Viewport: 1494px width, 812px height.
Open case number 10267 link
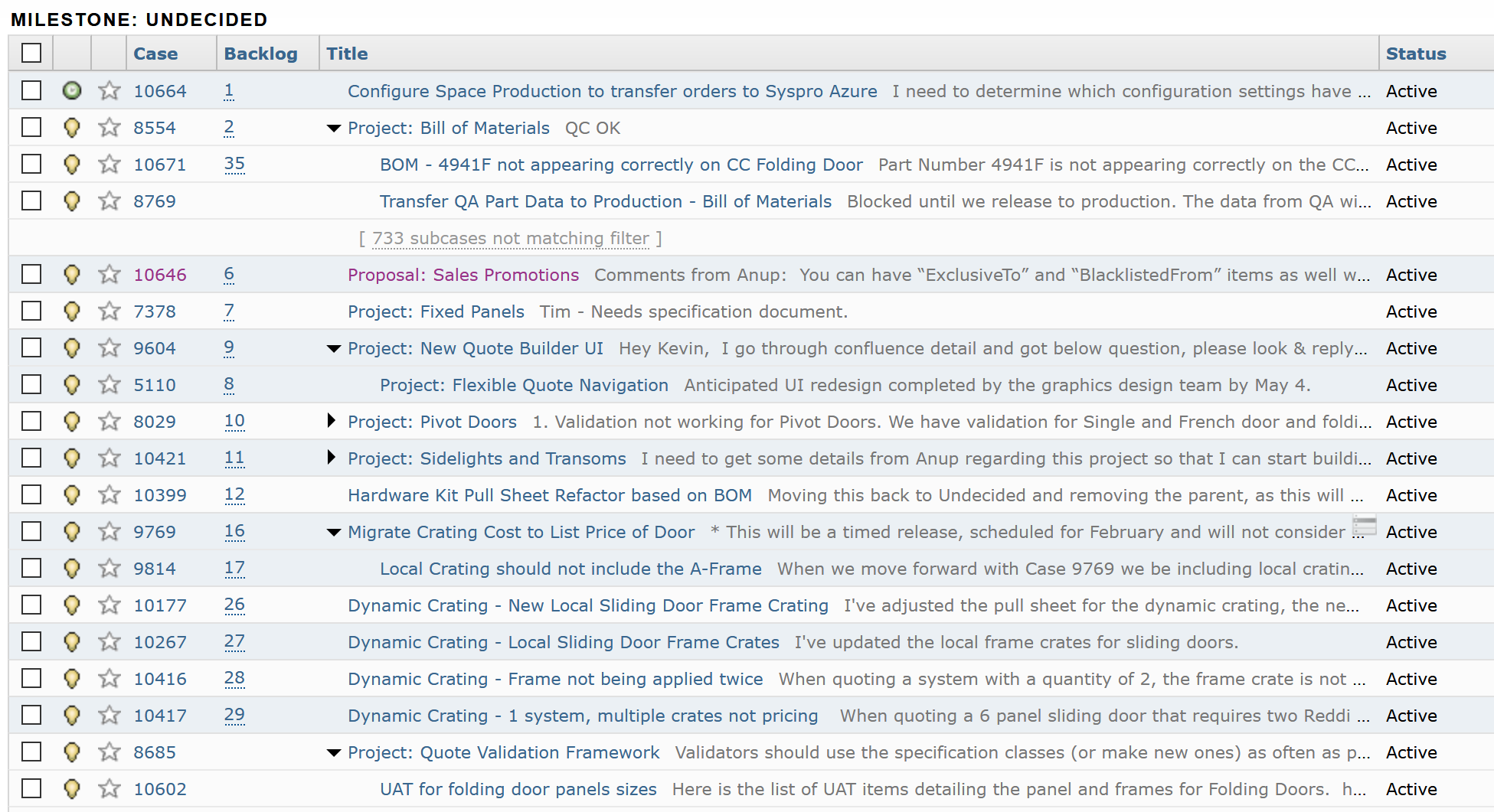point(160,642)
